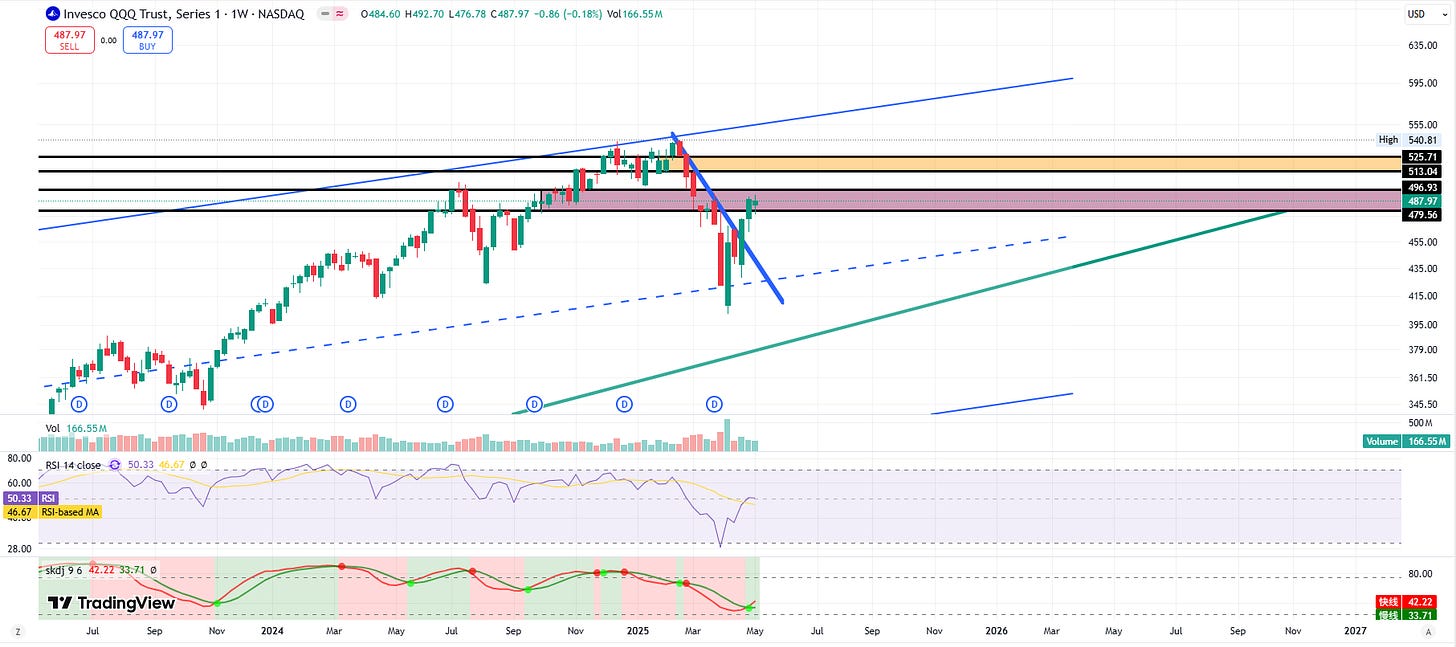1456x647 pixels.
Task: Click the 496.93 horizontal line price label
Action: (x=1421, y=187)
